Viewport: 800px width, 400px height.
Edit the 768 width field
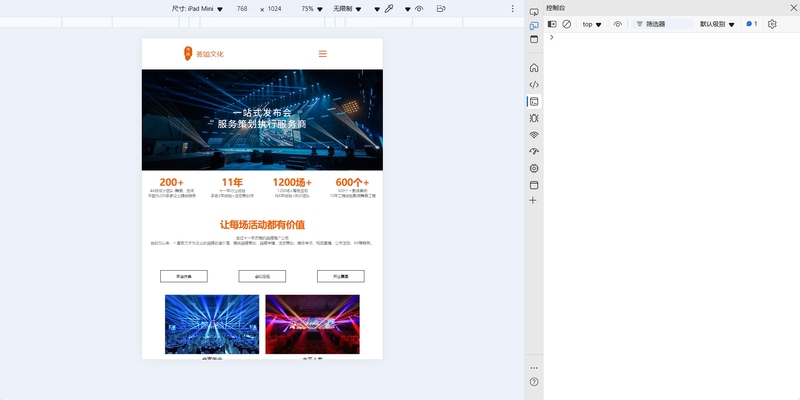(242, 9)
